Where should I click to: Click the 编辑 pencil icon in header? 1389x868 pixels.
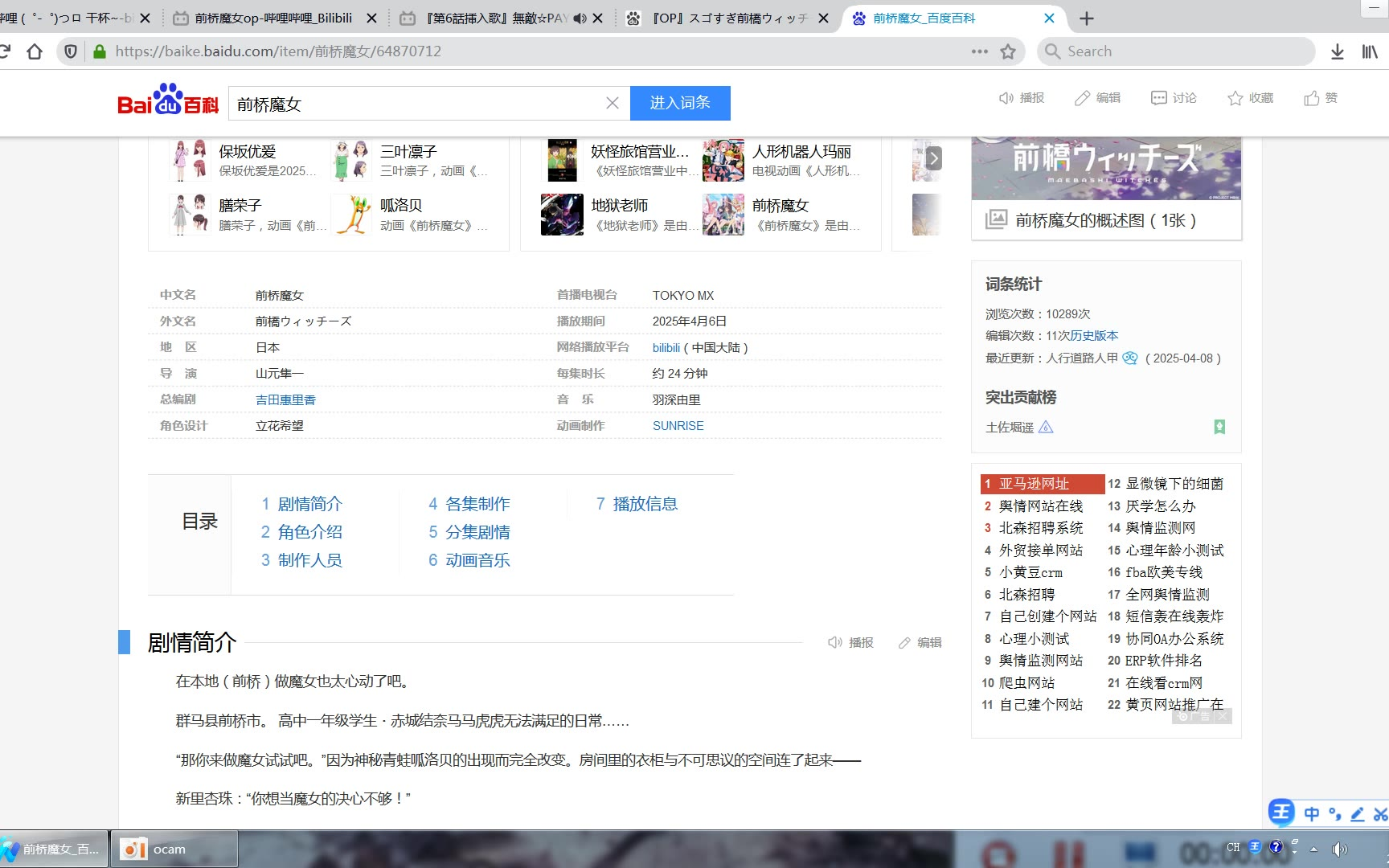(1083, 98)
